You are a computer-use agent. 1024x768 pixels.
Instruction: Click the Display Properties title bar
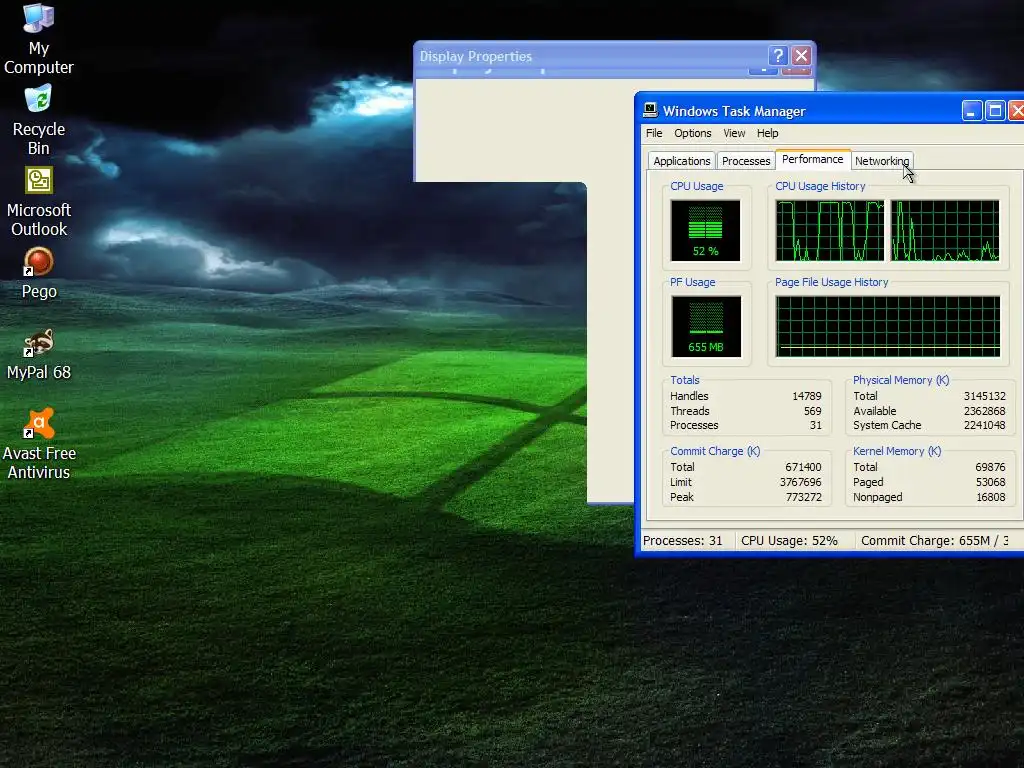[591, 56]
